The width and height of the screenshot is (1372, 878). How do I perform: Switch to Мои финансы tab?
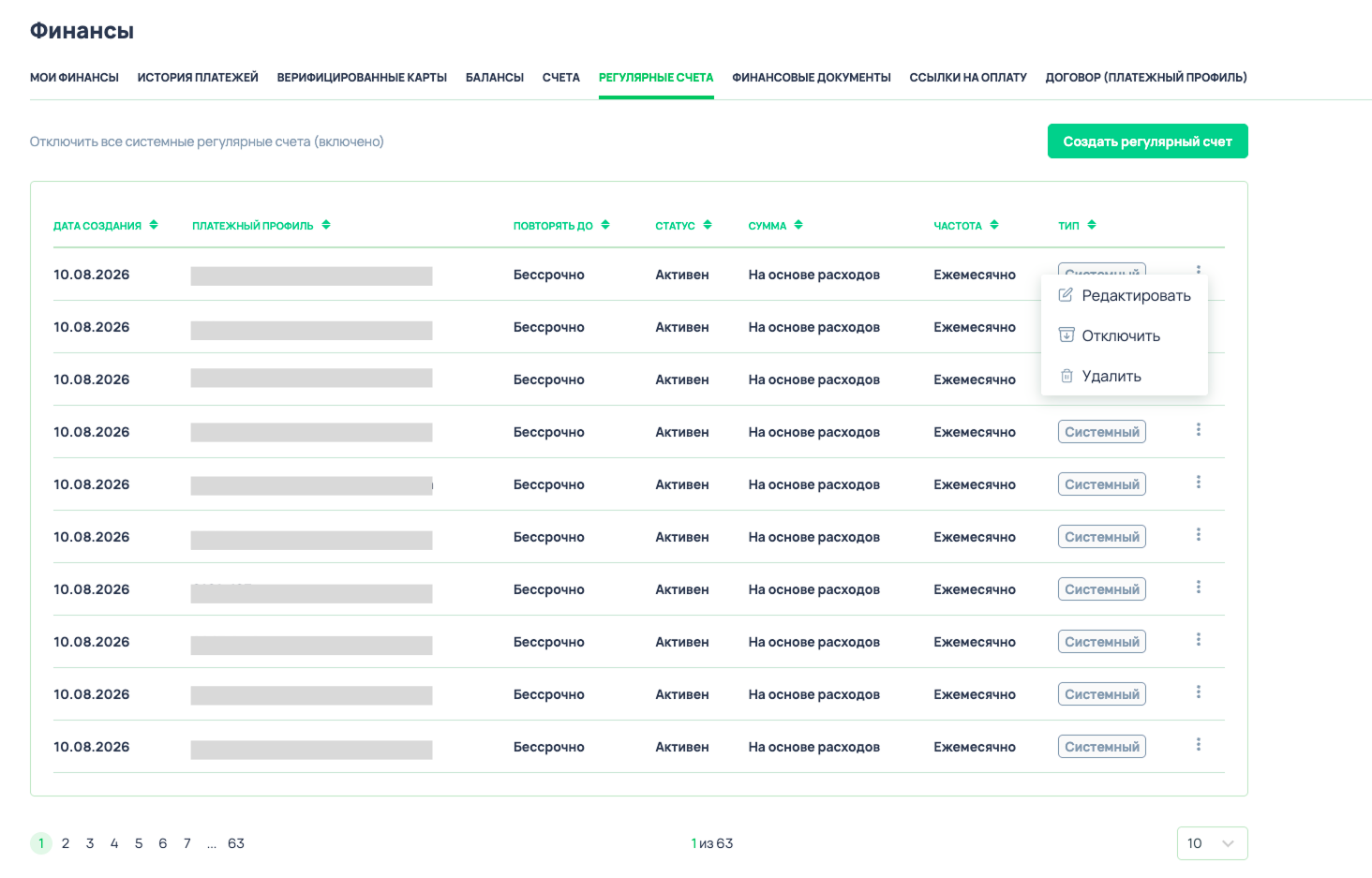point(74,78)
